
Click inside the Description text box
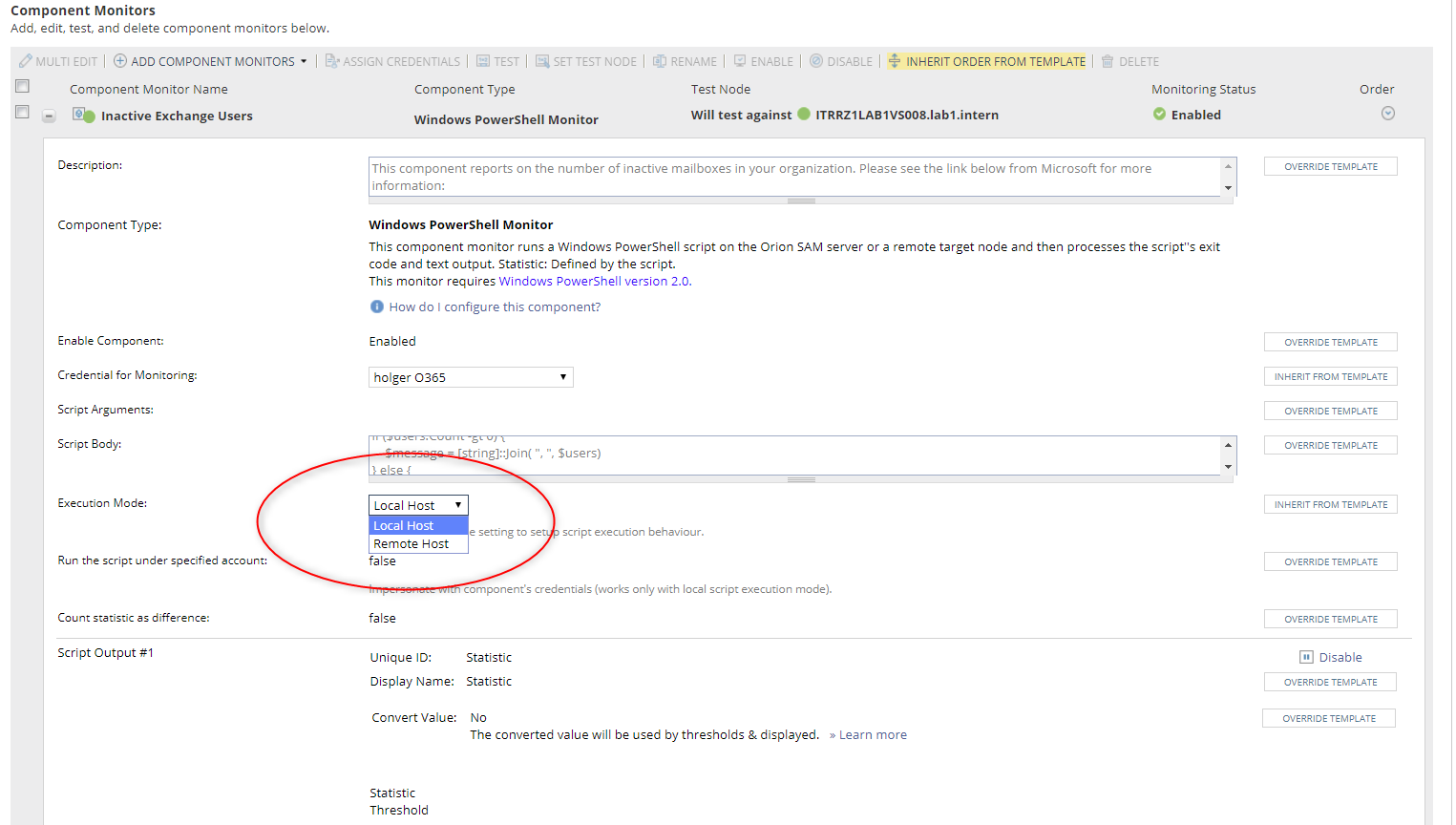click(794, 177)
